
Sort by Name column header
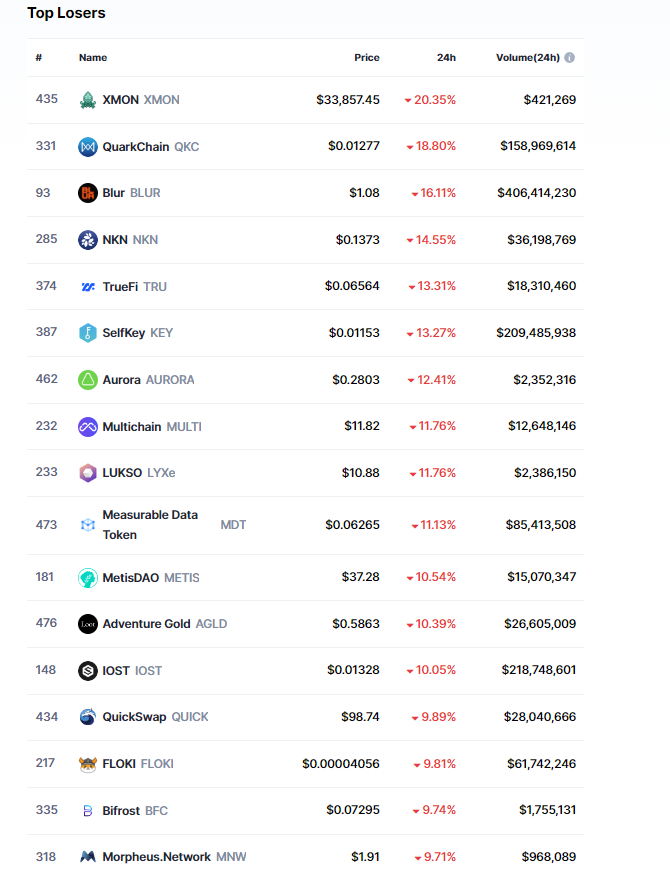click(x=93, y=58)
